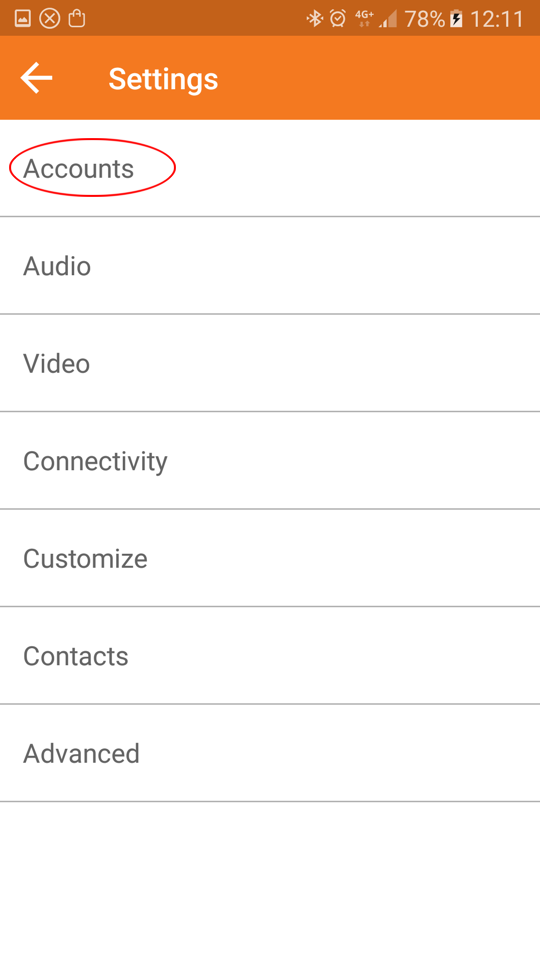
Task: Tap the back arrow icon
Action: (x=36, y=78)
